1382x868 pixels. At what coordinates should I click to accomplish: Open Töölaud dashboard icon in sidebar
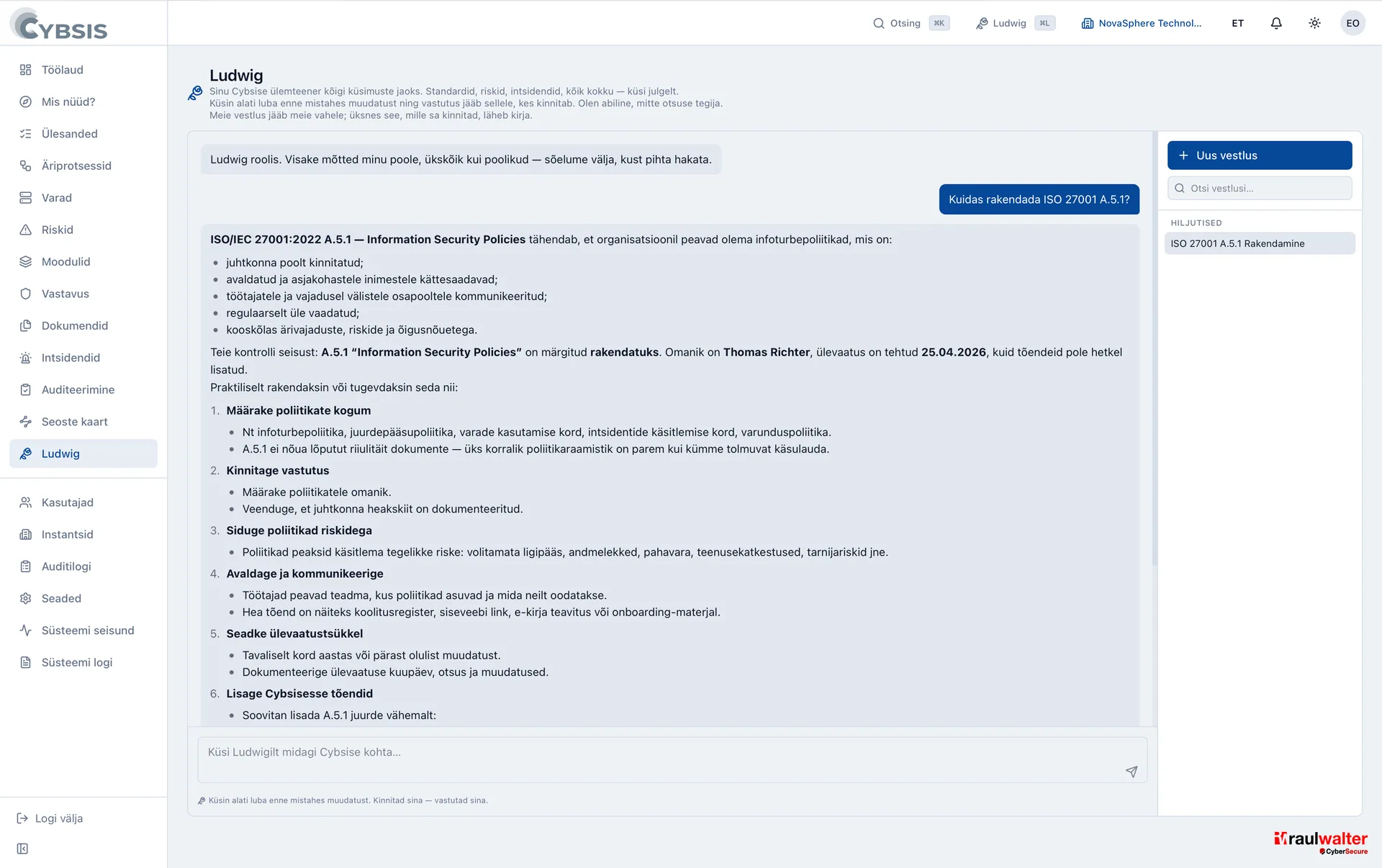25,70
